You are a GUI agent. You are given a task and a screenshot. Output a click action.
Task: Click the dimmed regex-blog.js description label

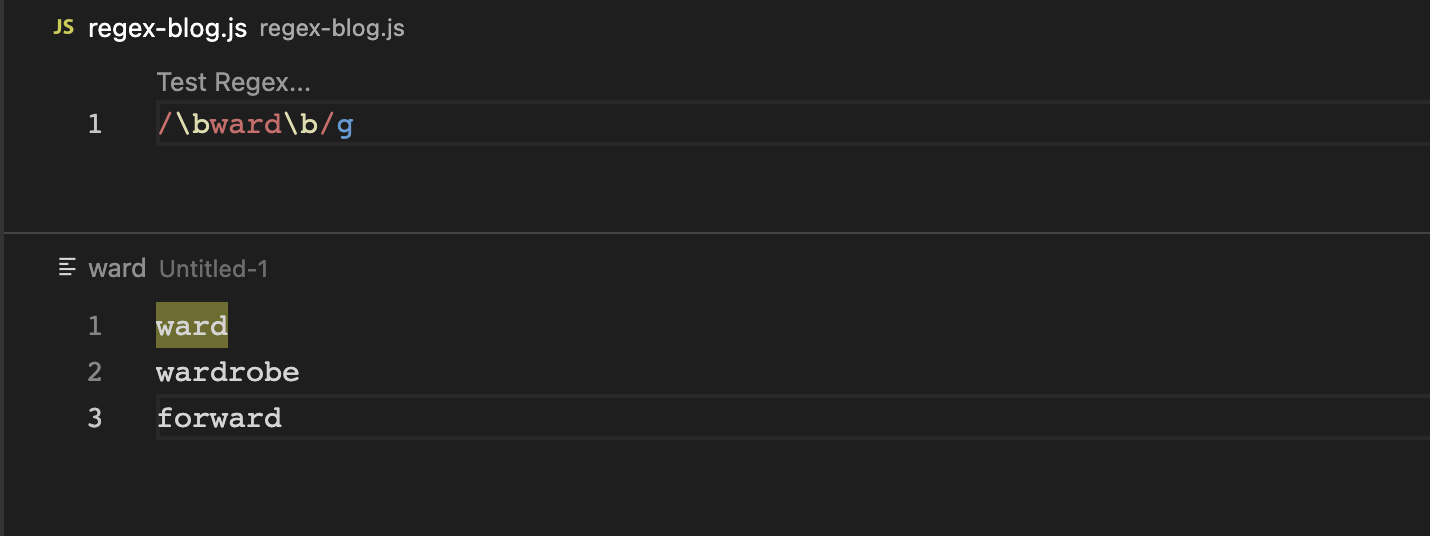332,28
